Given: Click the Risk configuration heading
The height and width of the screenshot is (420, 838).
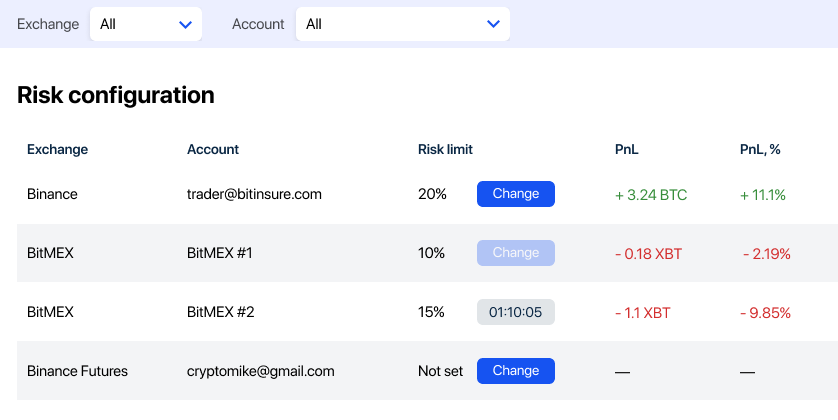Looking at the screenshot, I should (116, 96).
